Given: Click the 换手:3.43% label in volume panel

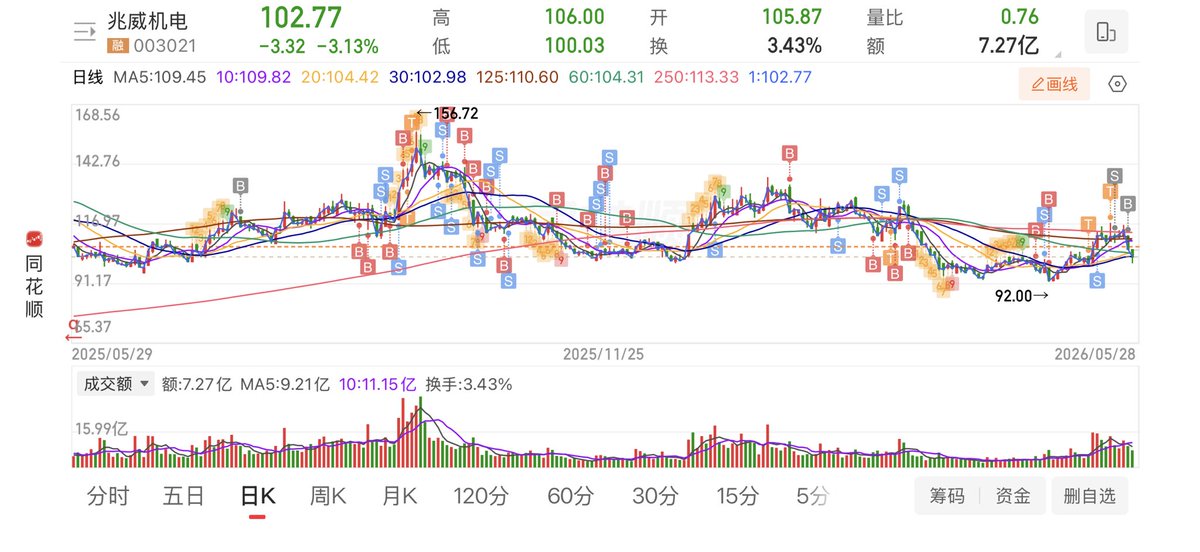Looking at the screenshot, I should (468, 384).
